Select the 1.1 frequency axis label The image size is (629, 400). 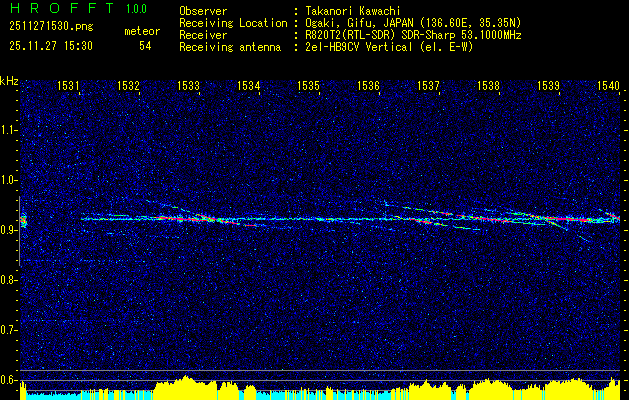[x=9, y=130]
